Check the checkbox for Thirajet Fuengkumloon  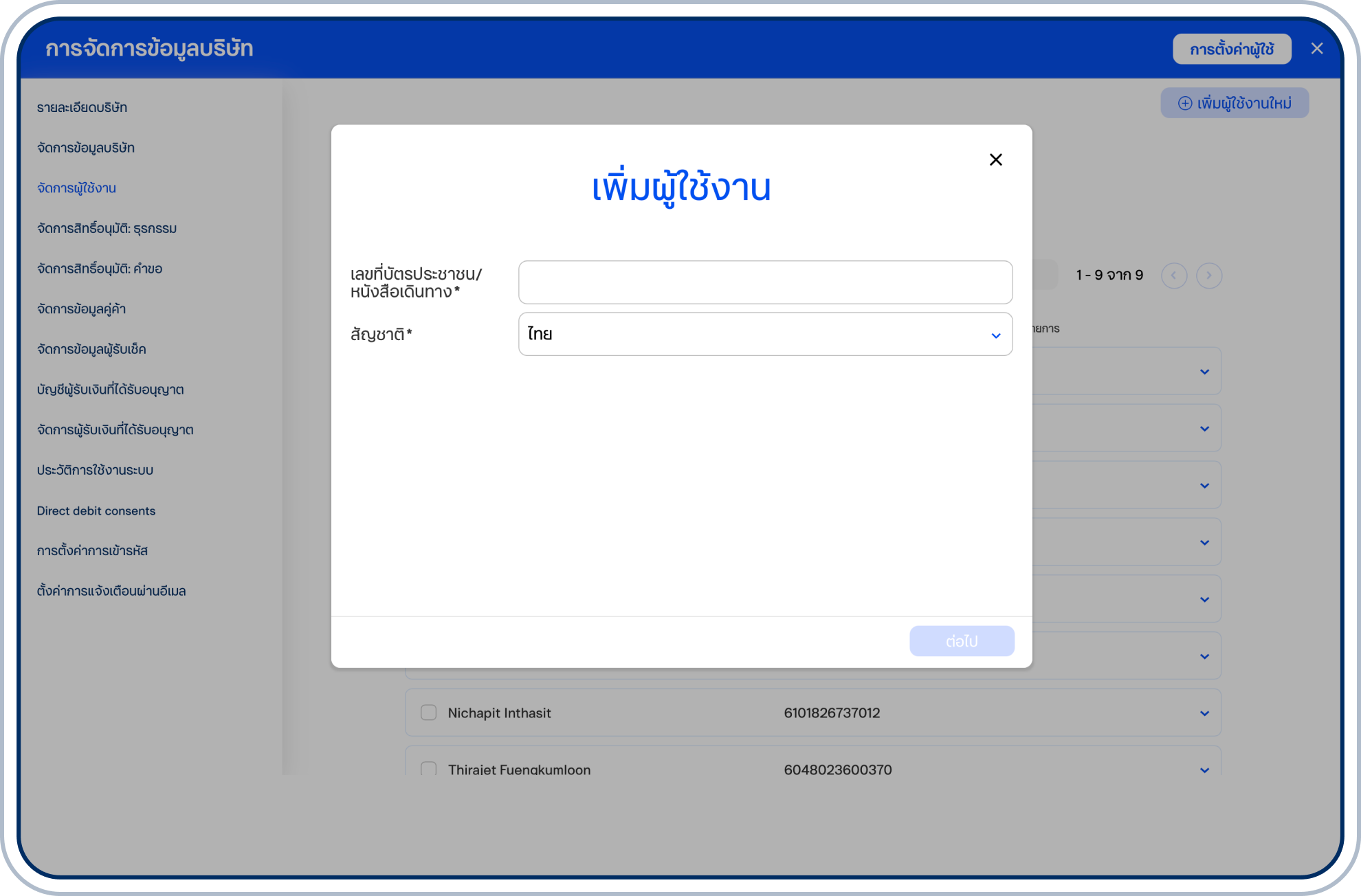point(428,770)
